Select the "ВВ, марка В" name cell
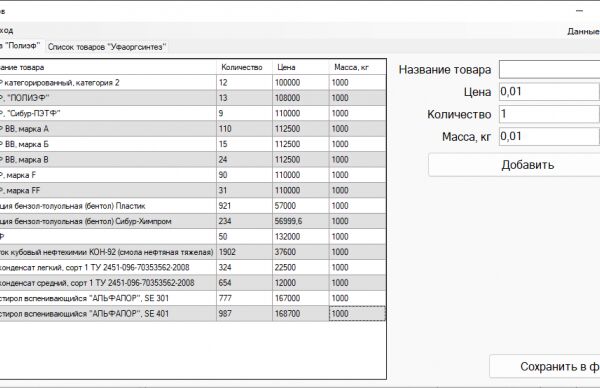 click(108, 160)
